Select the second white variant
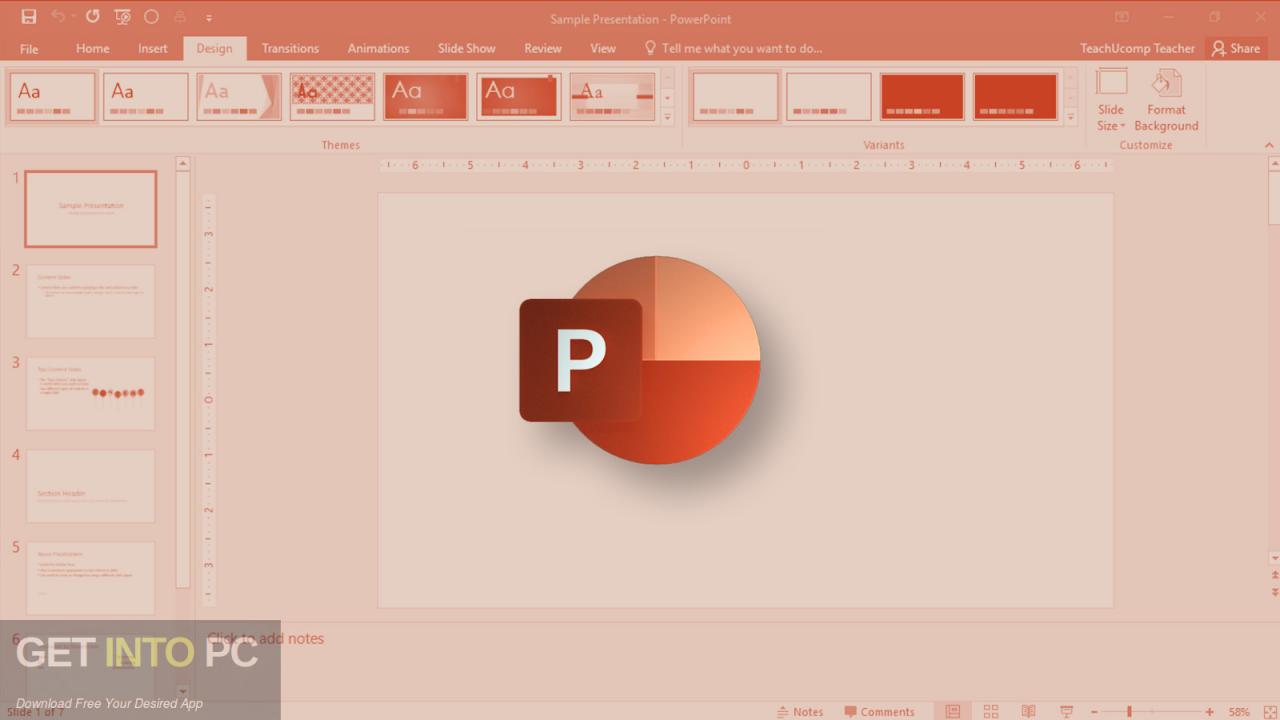The image size is (1280, 720). click(828, 97)
